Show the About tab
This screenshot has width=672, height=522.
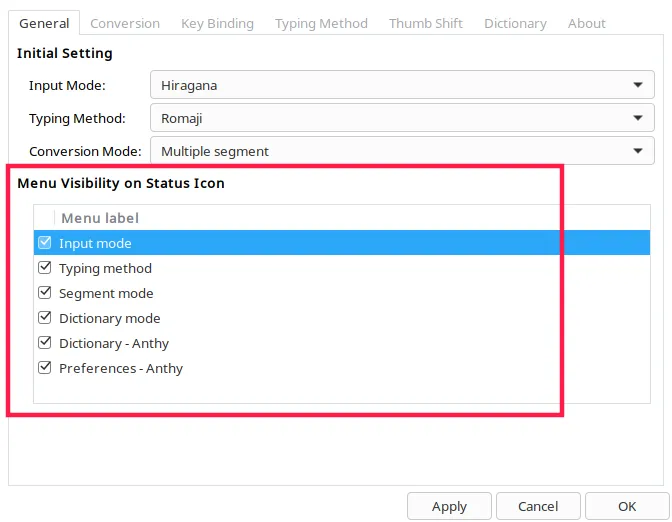click(586, 23)
